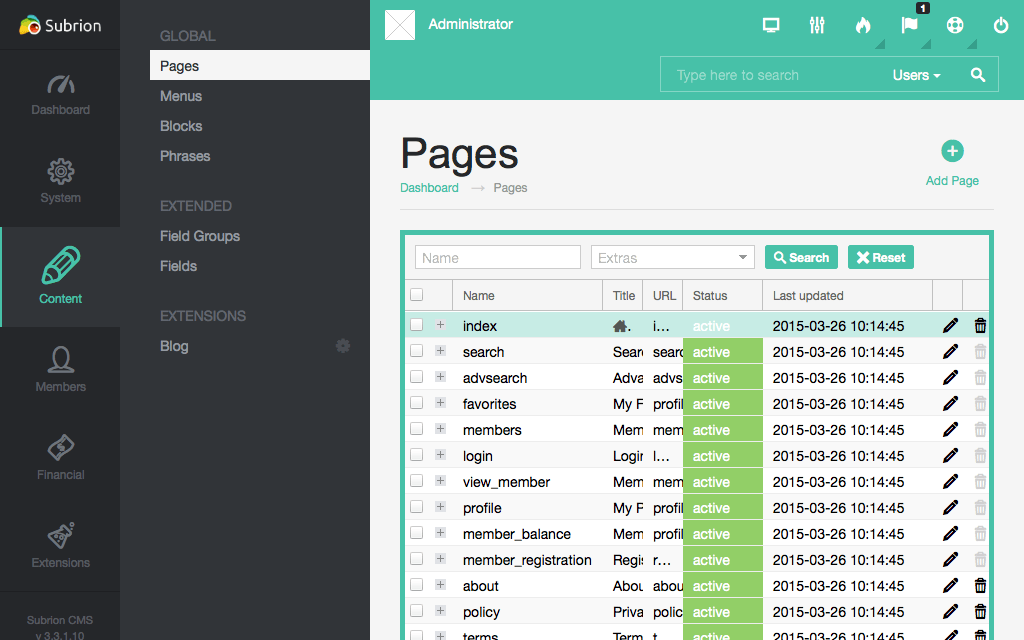Screen dimensions: 1024x640
Task: Expand the members row plus icon
Action: (x=440, y=430)
